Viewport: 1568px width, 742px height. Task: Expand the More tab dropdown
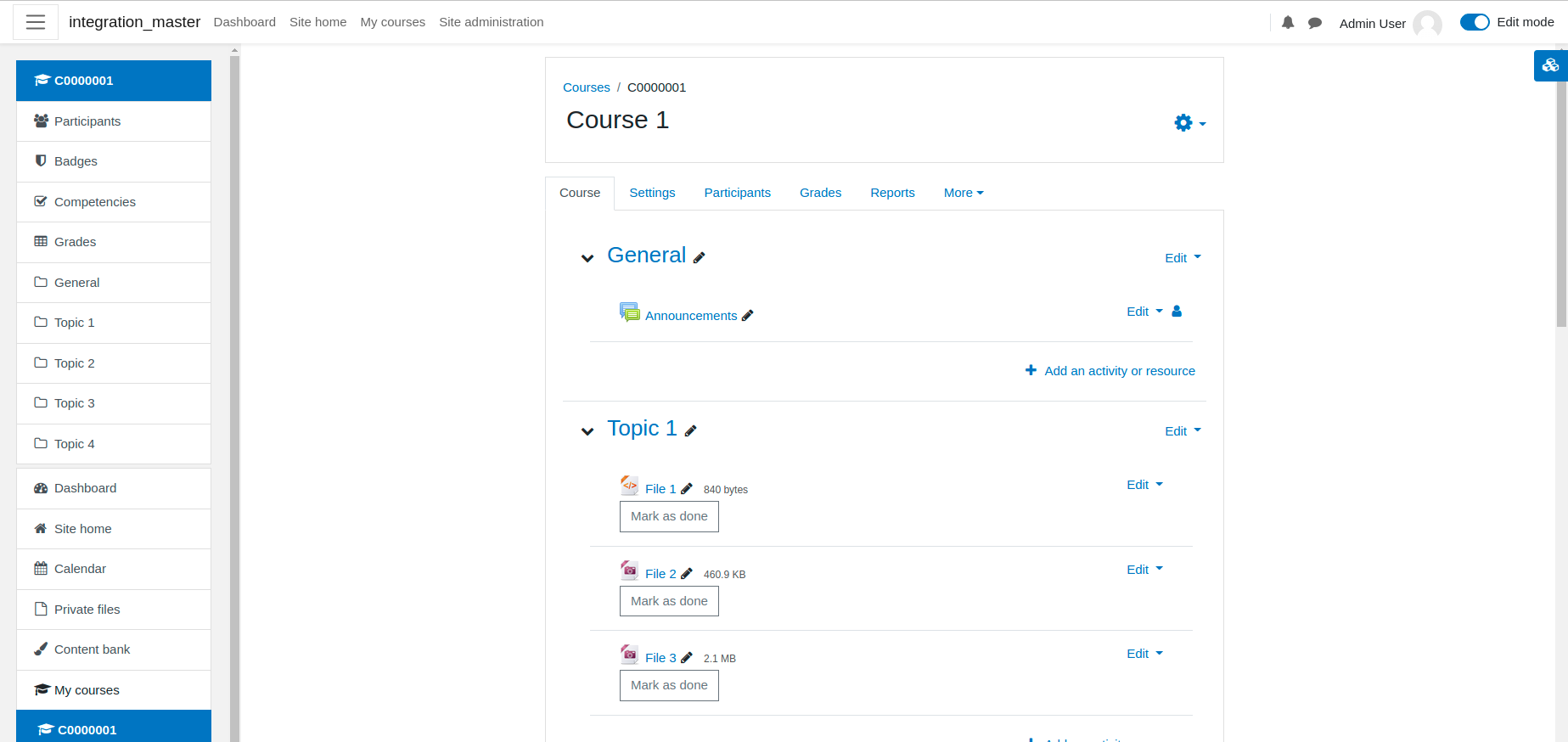tap(964, 193)
